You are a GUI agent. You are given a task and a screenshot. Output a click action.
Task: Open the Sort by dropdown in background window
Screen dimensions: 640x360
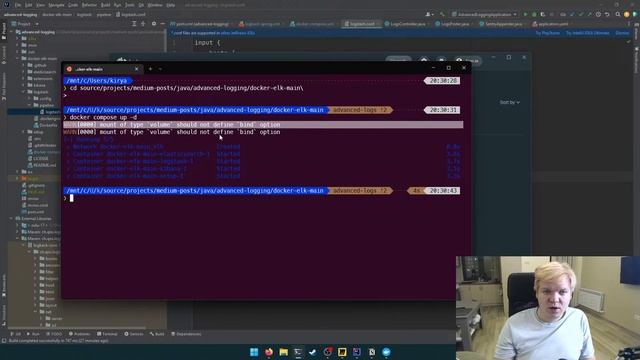coord(510,102)
